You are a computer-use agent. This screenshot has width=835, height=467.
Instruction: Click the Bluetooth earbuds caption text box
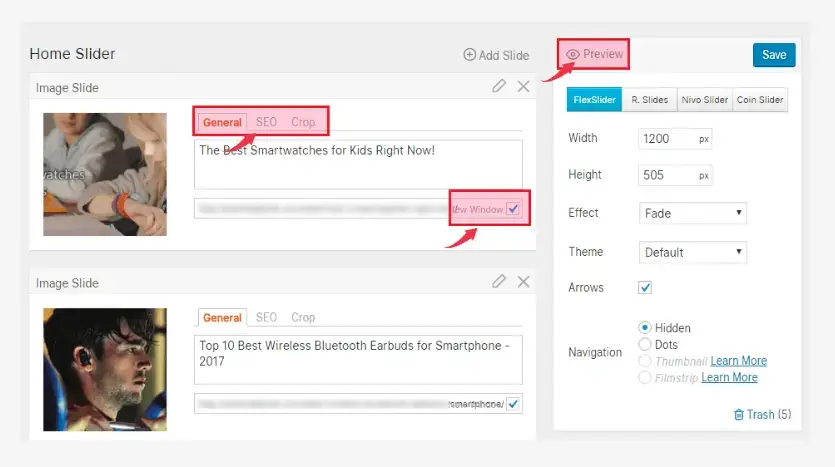click(358, 359)
